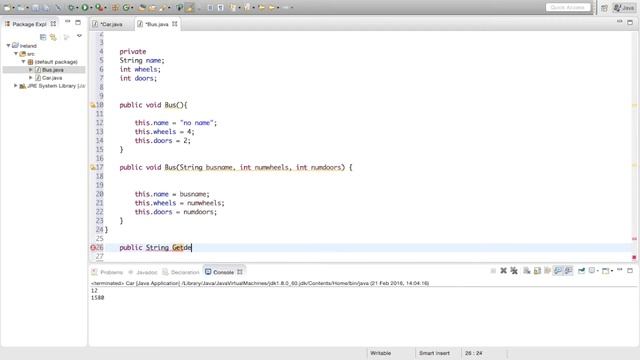Toggle Show Console on standard error change

568,271
